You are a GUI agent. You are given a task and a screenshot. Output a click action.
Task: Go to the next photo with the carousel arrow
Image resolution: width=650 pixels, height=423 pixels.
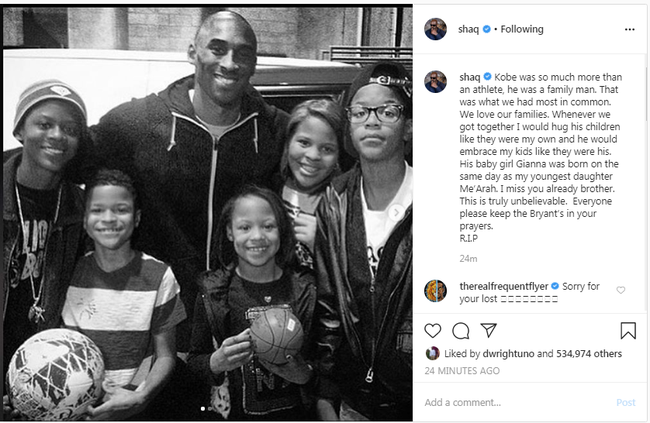pos(396,212)
